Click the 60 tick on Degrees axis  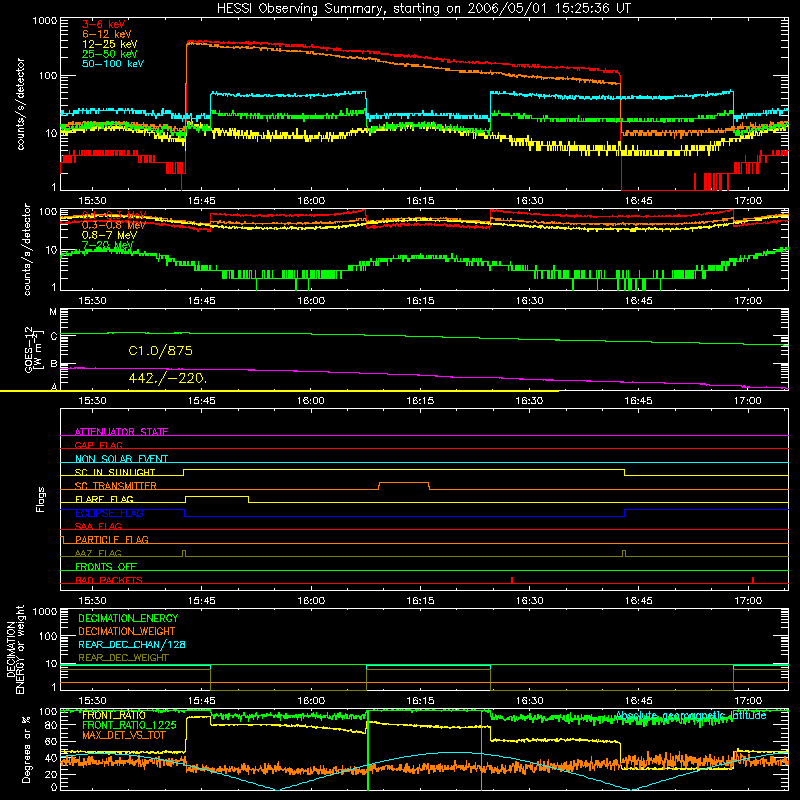click(x=51, y=741)
